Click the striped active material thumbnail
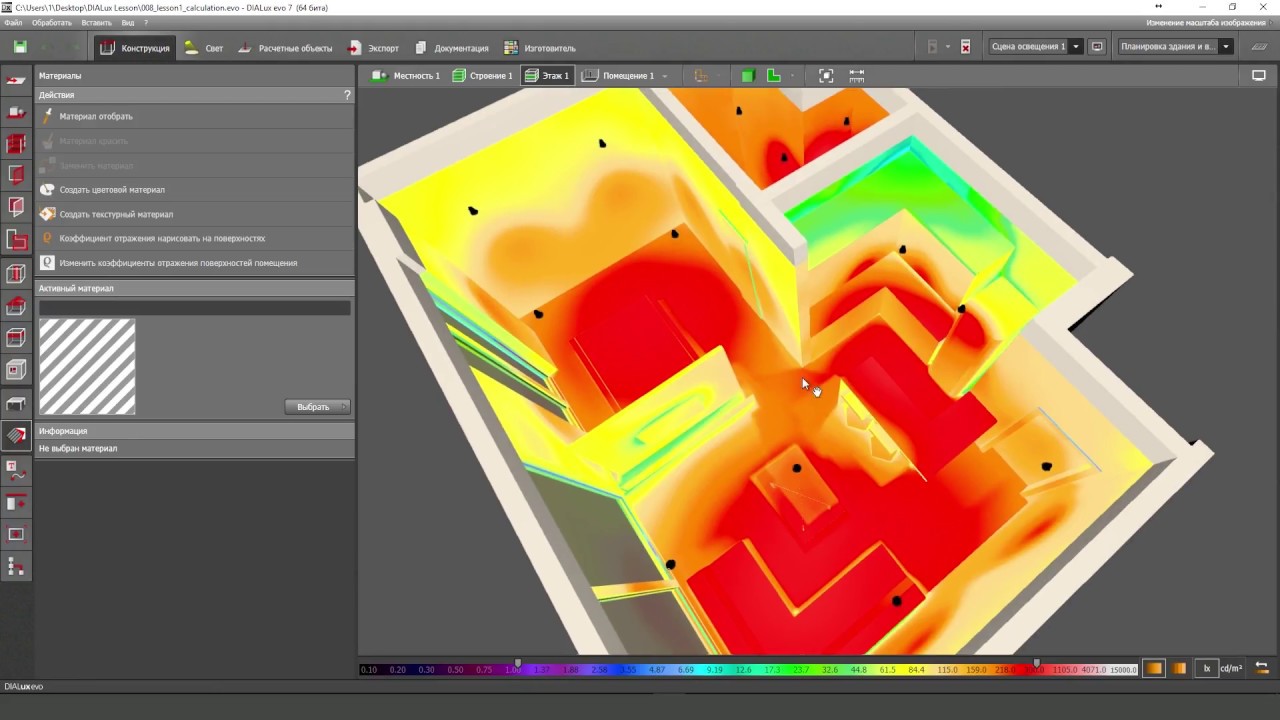1280x720 pixels. [x=87, y=366]
